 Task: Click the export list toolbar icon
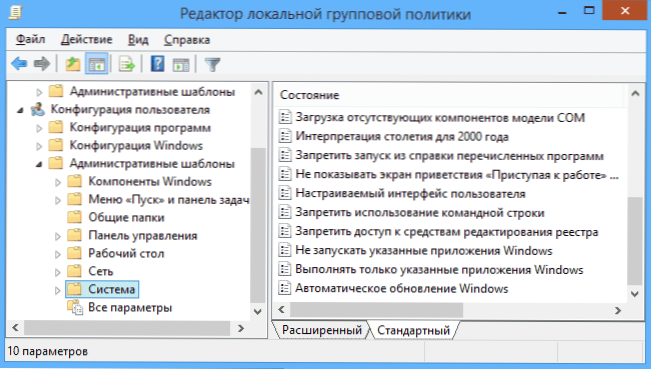[127, 64]
